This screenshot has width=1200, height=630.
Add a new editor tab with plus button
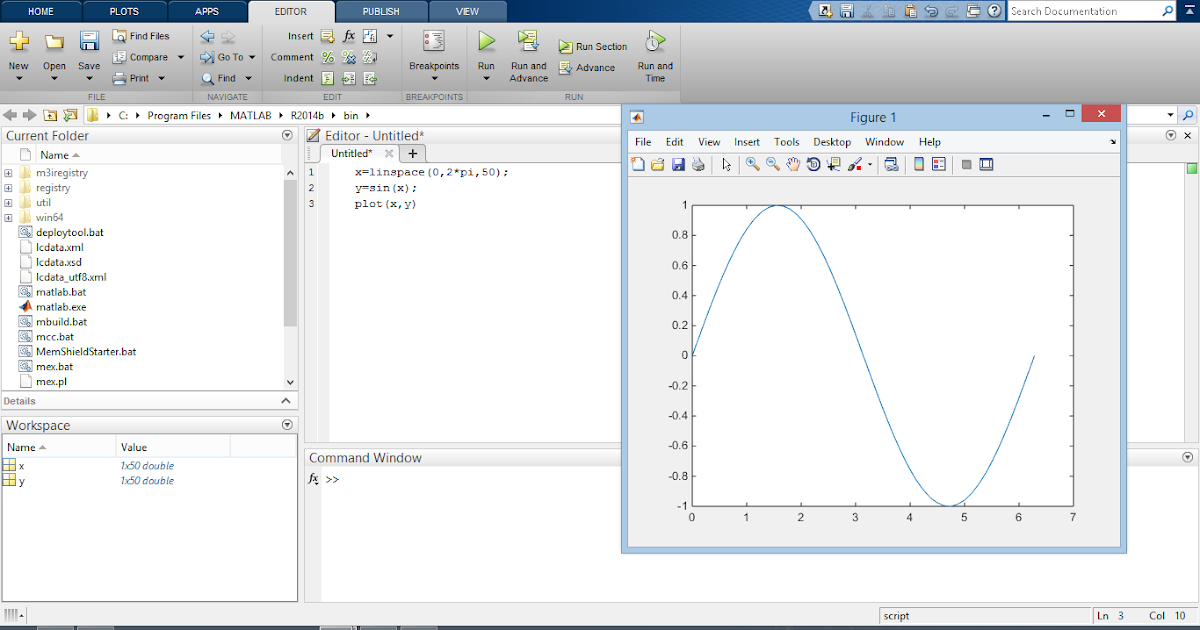click(x=412, y=153)
